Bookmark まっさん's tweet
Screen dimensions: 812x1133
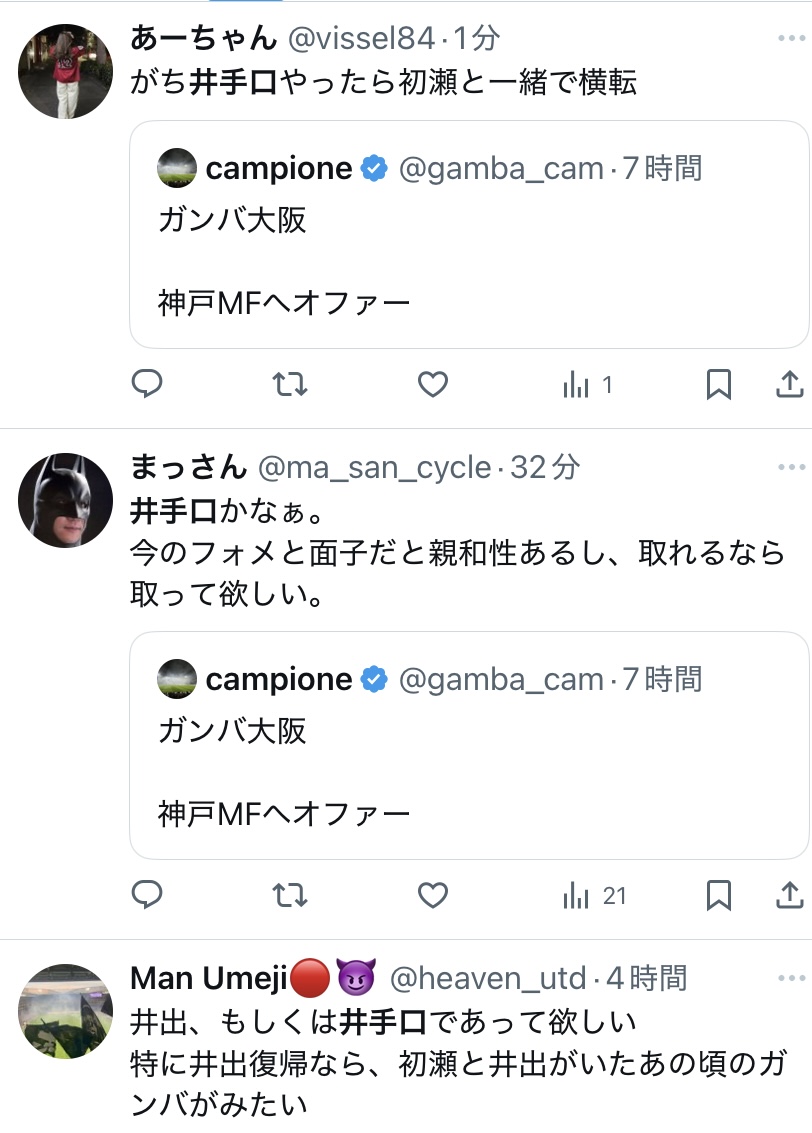pos(718,895)
